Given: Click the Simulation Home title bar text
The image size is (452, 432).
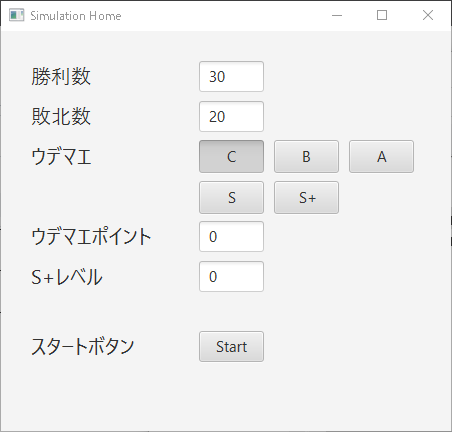Looking at the screenshot, I should pyautogui.click(x=76, y=16).
